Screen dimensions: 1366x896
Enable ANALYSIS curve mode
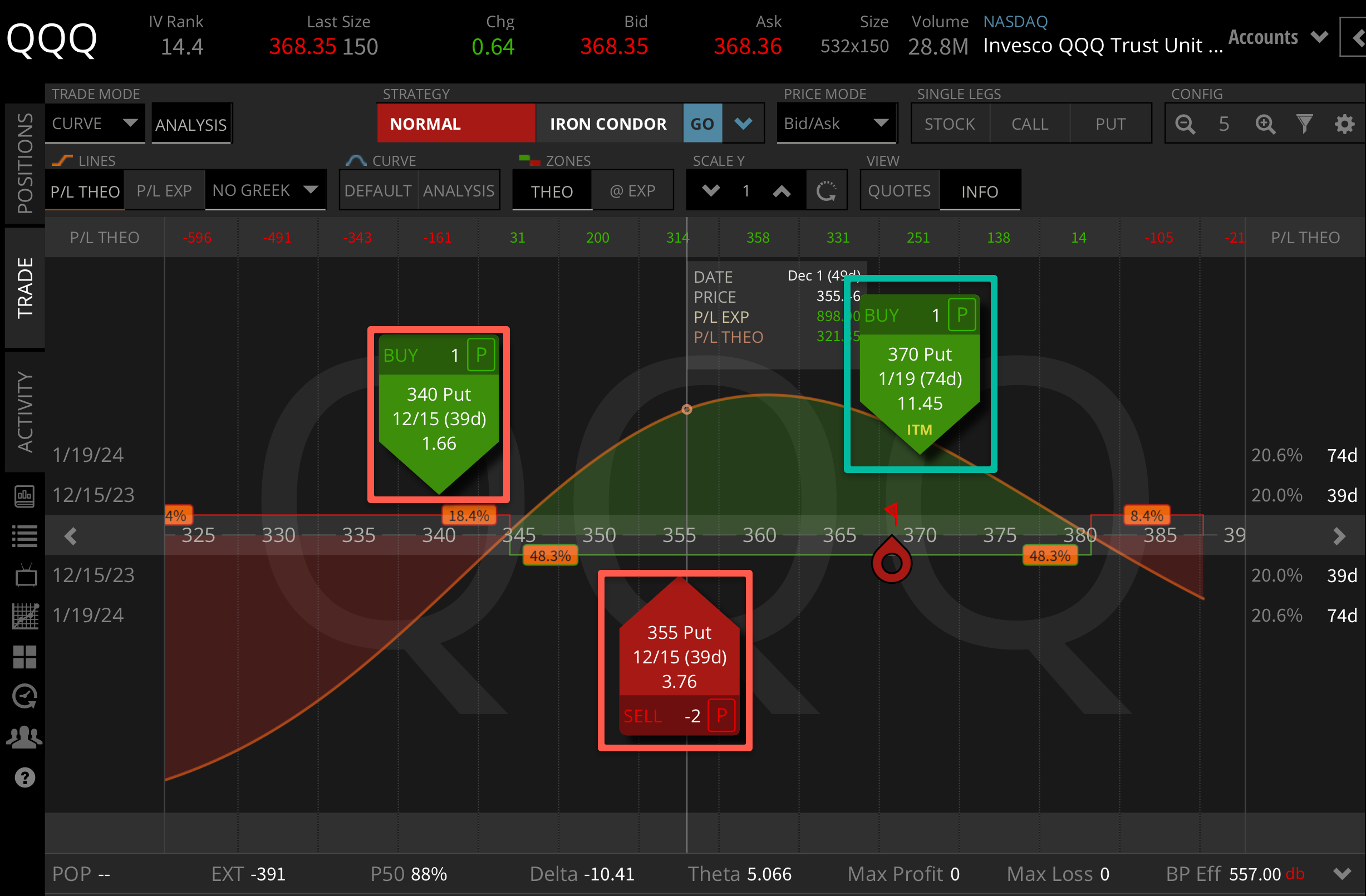pos(458,190)
